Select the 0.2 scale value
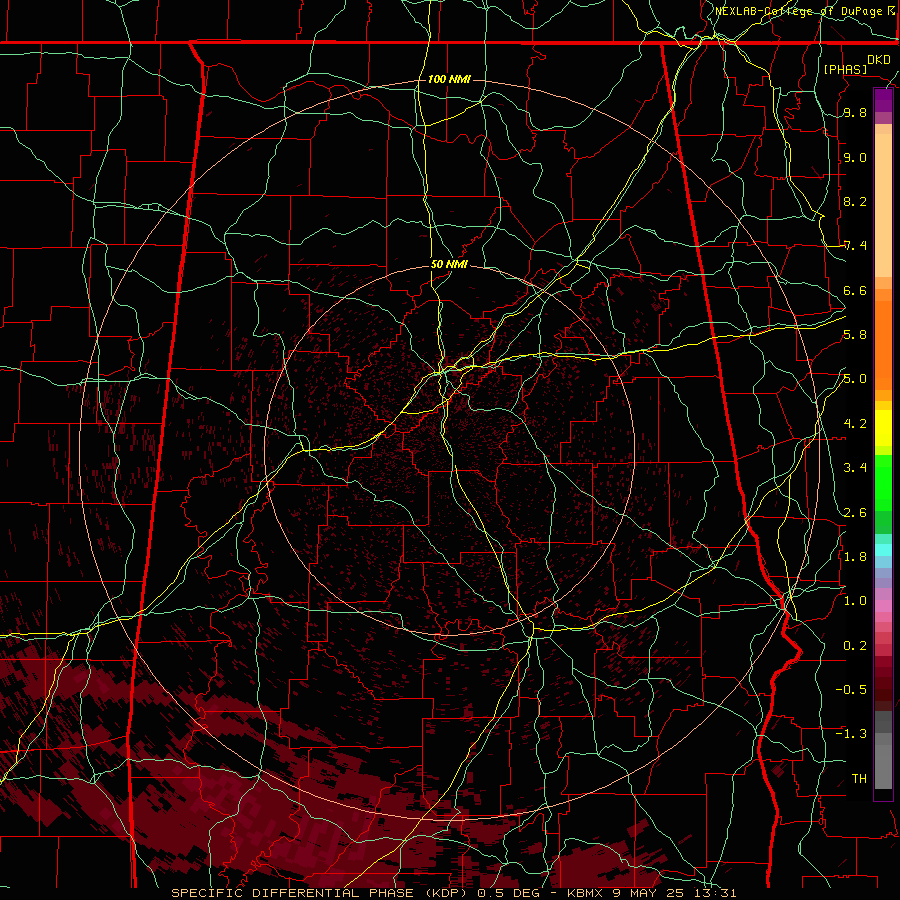900x900 pixels. (855, 646)
